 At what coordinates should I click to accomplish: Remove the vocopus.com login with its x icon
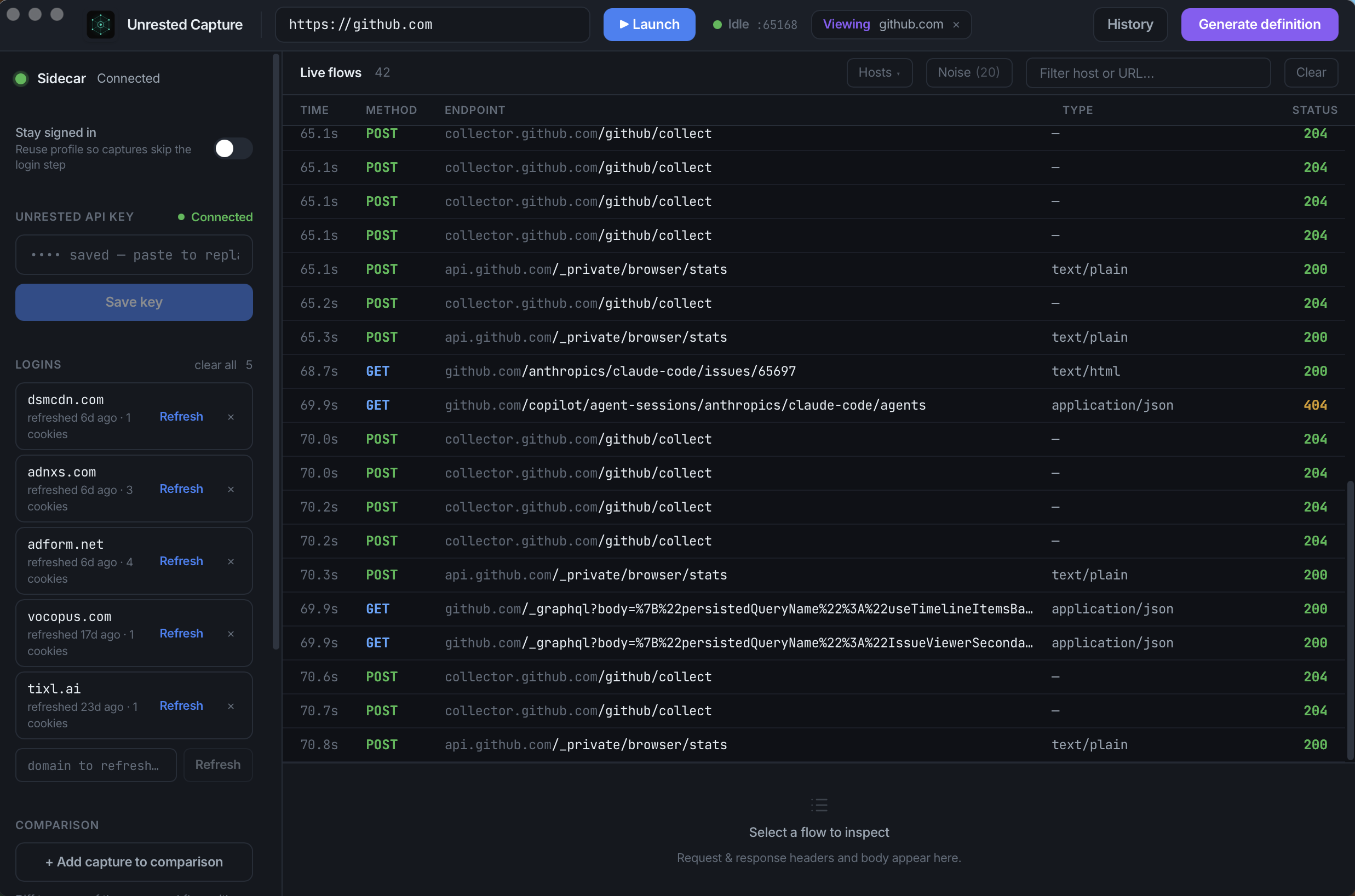coord(231,634)
